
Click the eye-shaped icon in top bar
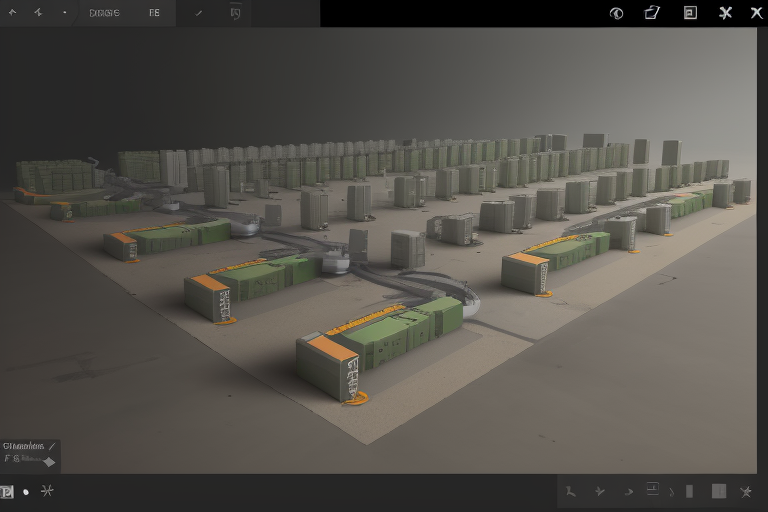pyautogui.click(x=616, y=13)
